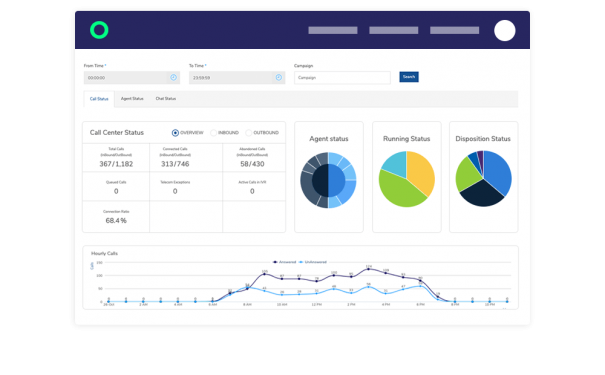This screenshot has height=375, width=605.
Task: Select the dark navy slice in Disposition Status pie
Action: point(482,193)
